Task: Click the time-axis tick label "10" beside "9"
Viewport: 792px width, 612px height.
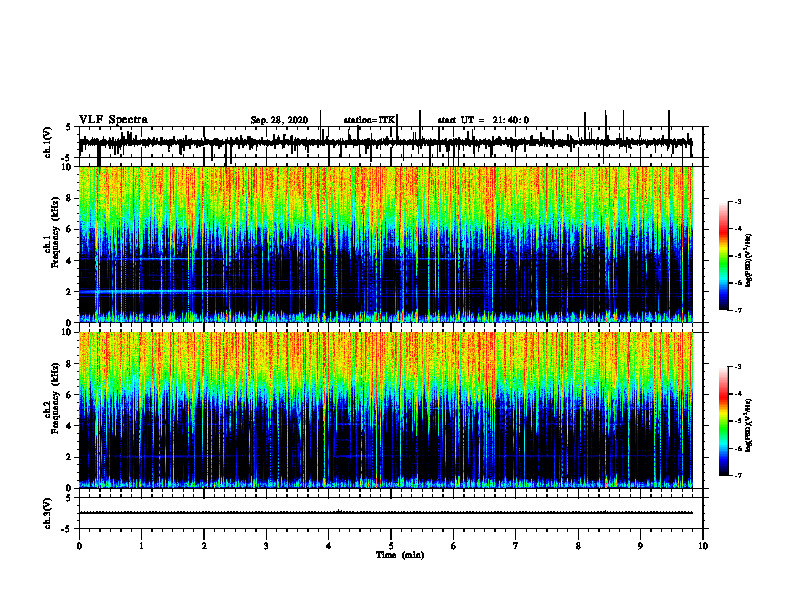Action: (703, 546)
